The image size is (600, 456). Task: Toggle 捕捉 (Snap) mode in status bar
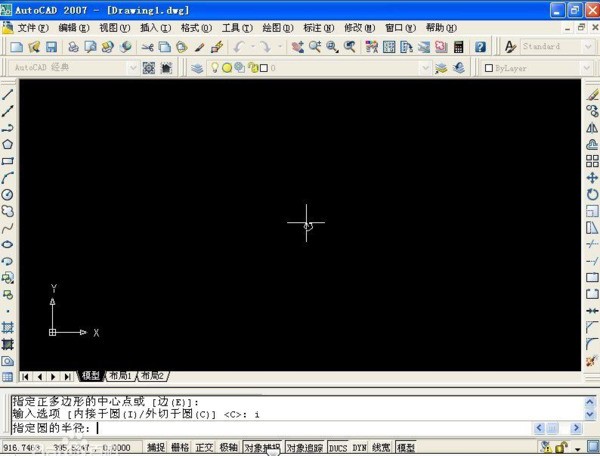tap(156, 448)
